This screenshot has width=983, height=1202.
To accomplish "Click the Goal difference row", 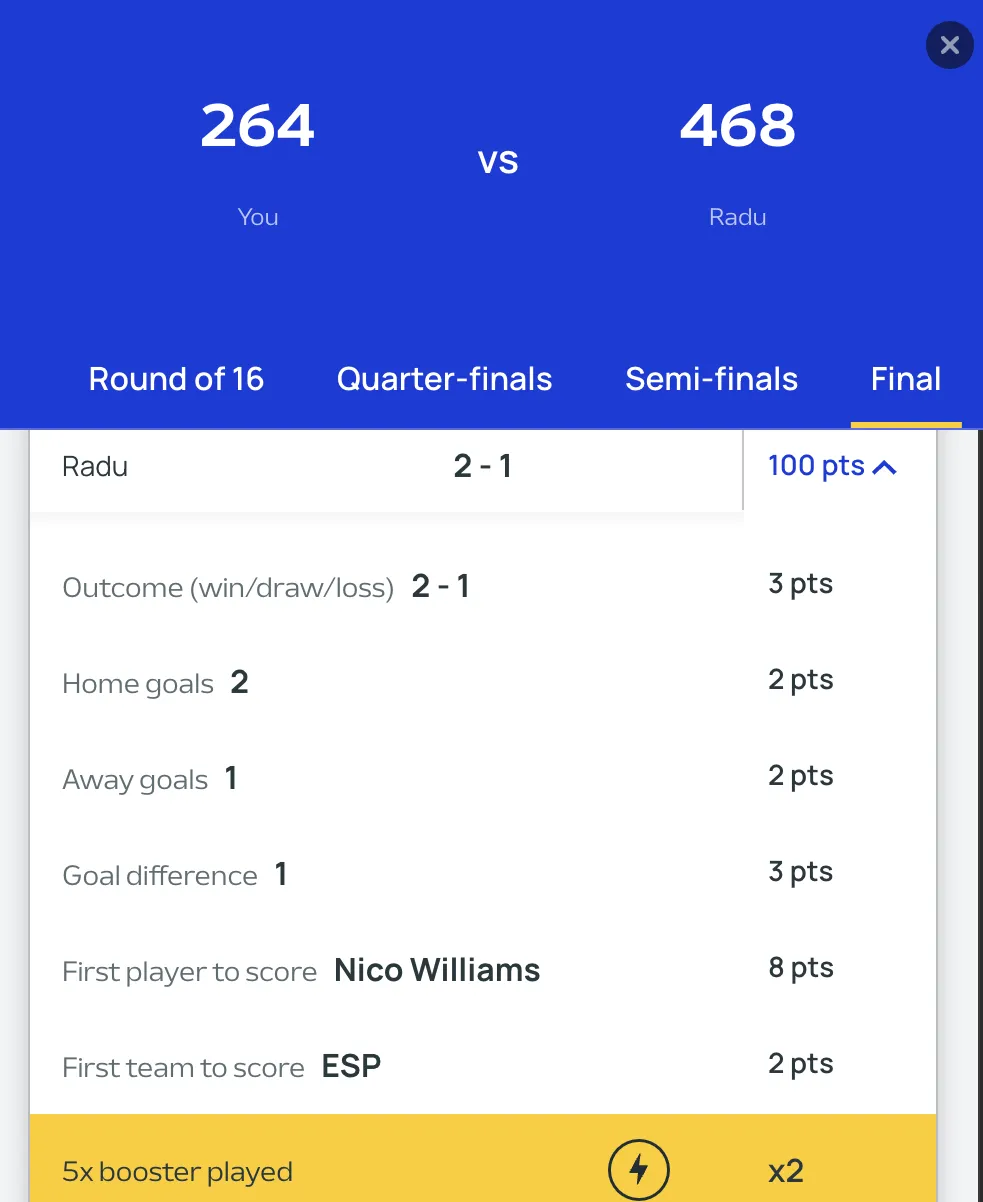I will point(483,875).
